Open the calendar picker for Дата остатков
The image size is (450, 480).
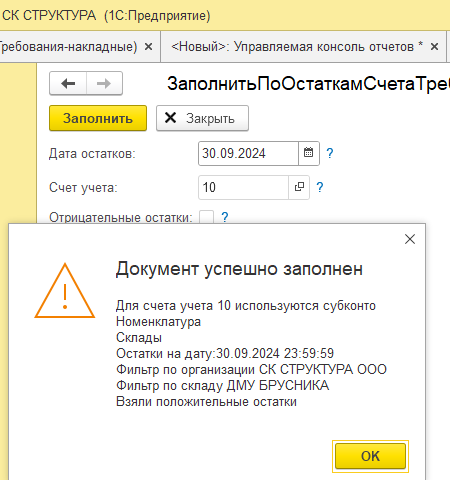pyautogui.click(x=309, y=153)
